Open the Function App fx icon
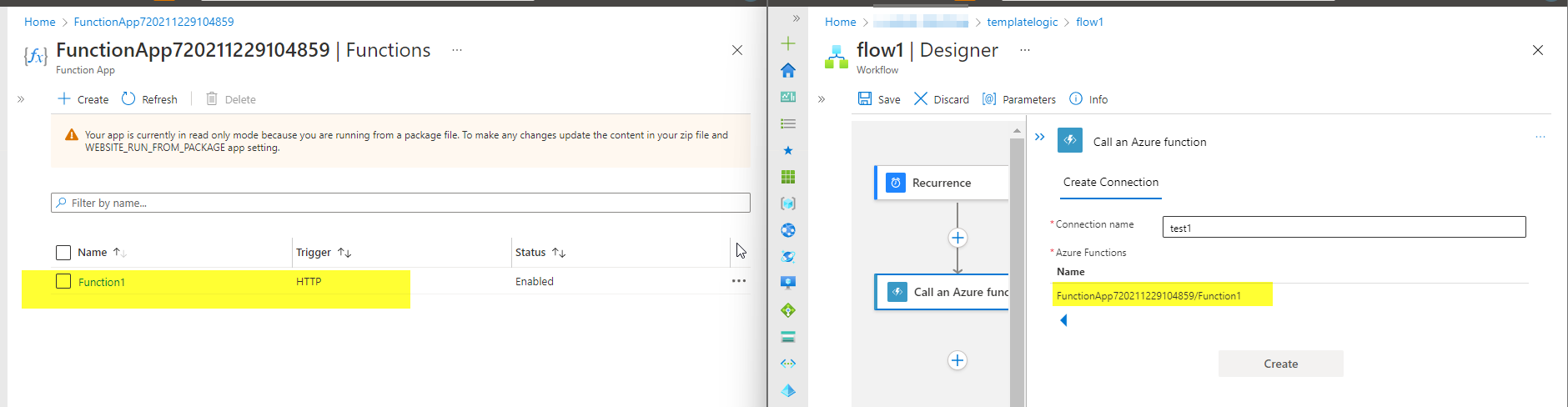 coord(36,56)
